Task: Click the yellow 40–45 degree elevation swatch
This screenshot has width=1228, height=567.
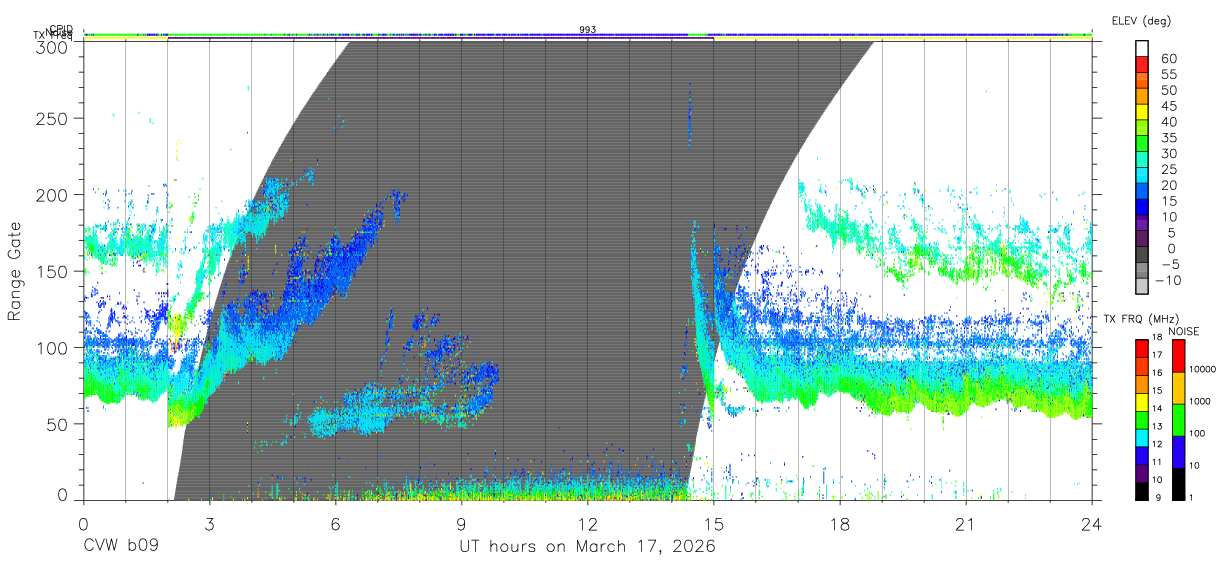Action: (x=1142, y=113)
